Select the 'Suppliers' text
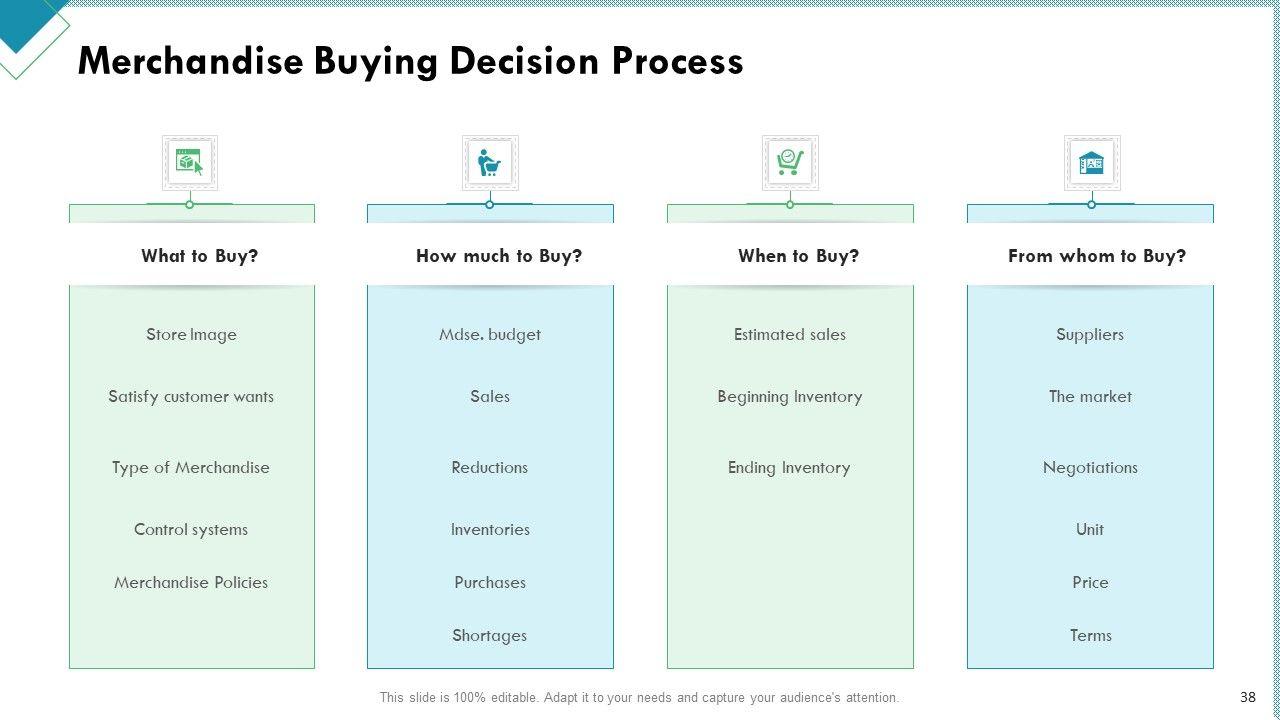The width and height of the screenshot is (1280, 720). (1090, 335)
